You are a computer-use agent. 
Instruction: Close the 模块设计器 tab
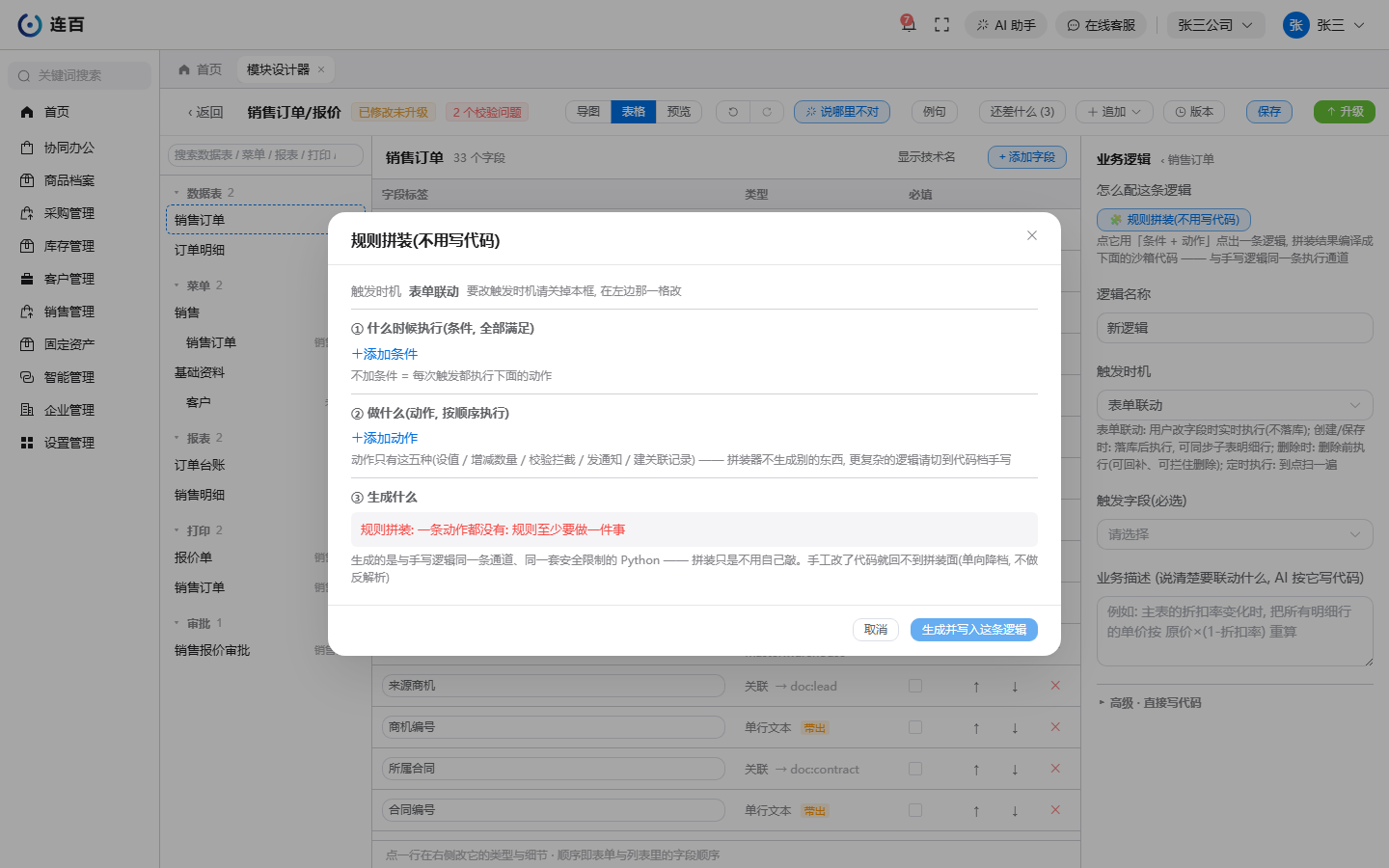[x=321, y=69]
